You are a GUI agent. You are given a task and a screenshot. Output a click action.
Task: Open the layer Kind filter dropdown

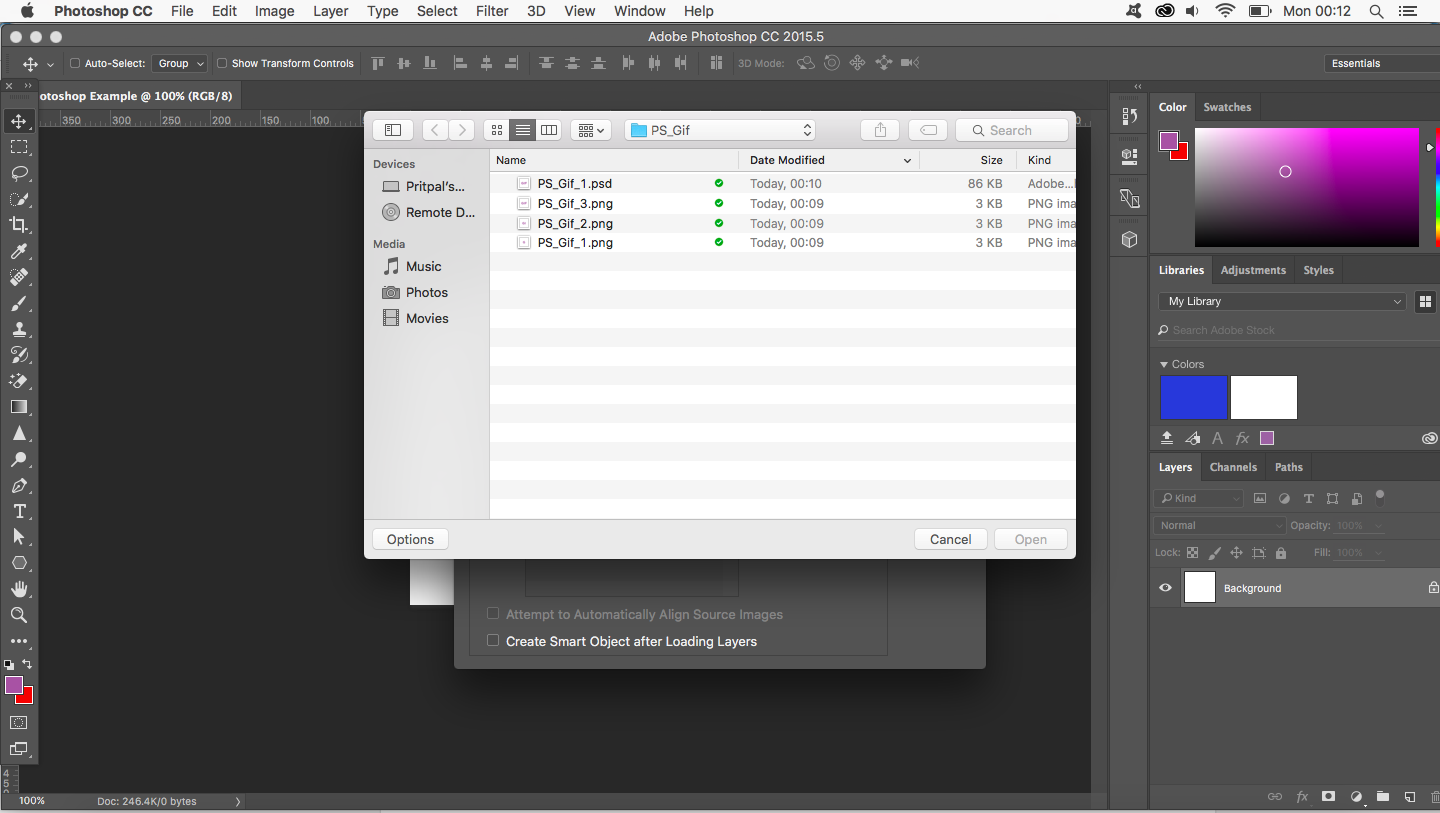pyautogui.click(x=1198, y=498)
